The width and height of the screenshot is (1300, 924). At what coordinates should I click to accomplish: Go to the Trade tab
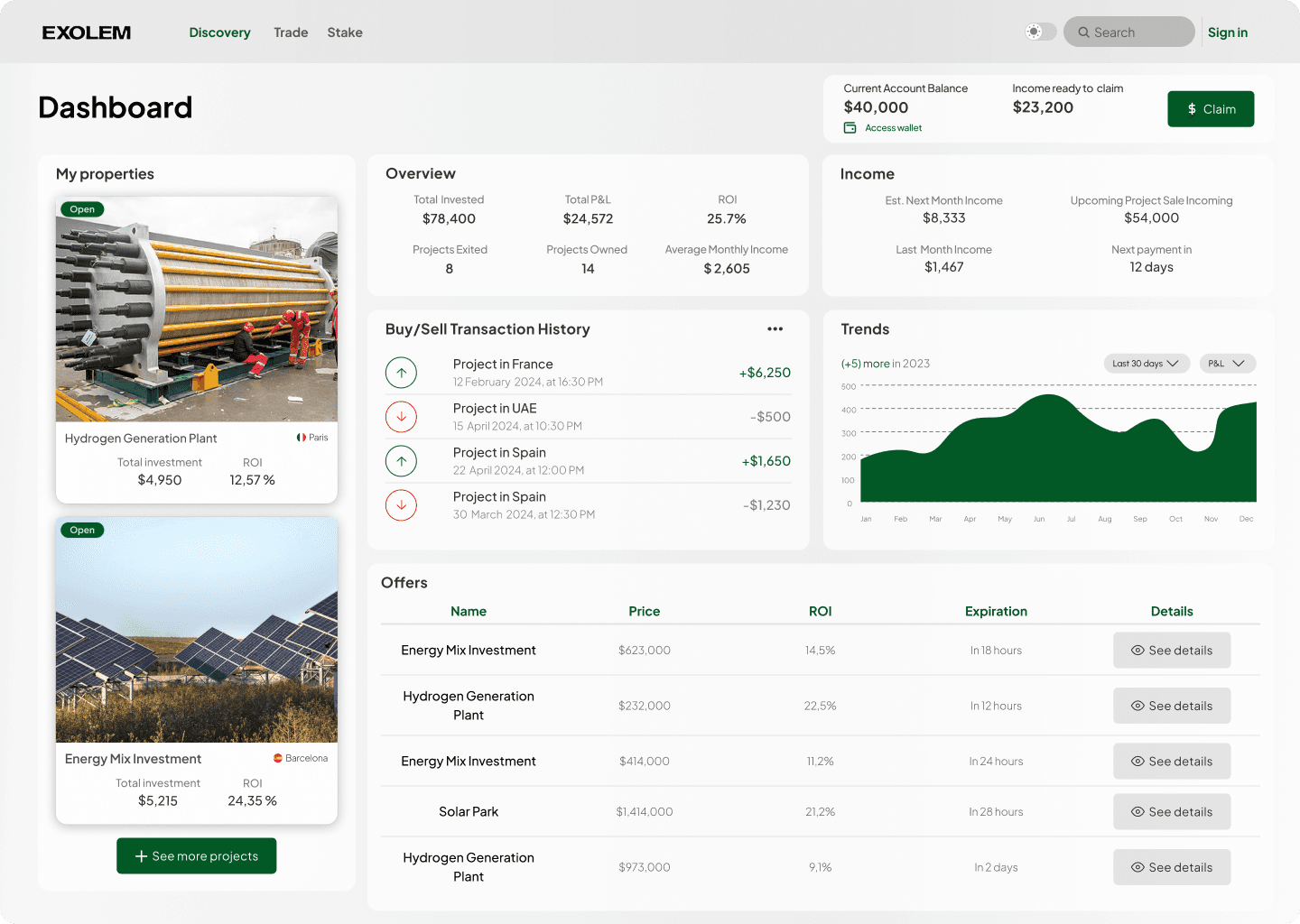(x=291, y=32)
